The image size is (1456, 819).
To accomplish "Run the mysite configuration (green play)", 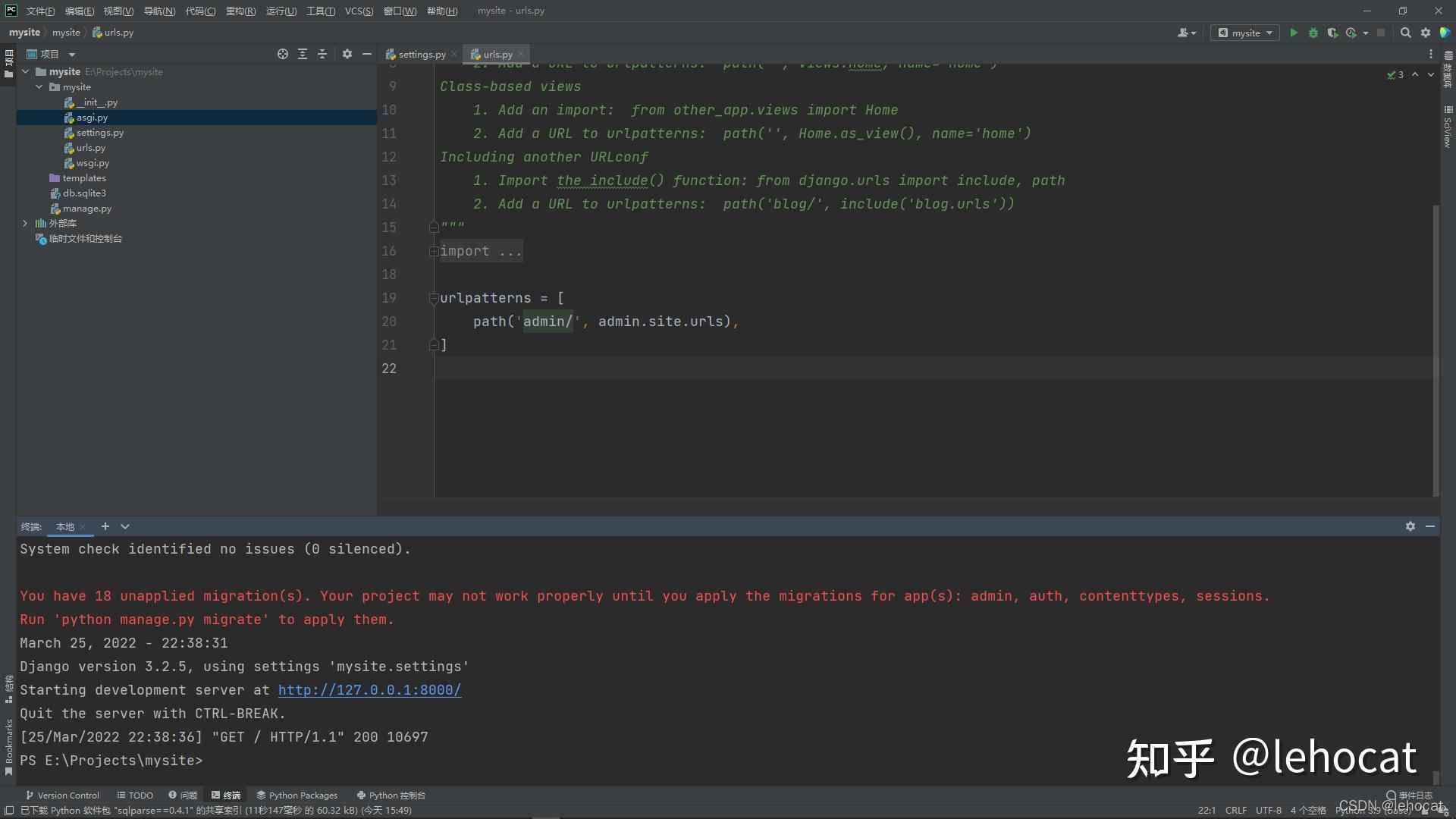I will tap(1293, 33).
